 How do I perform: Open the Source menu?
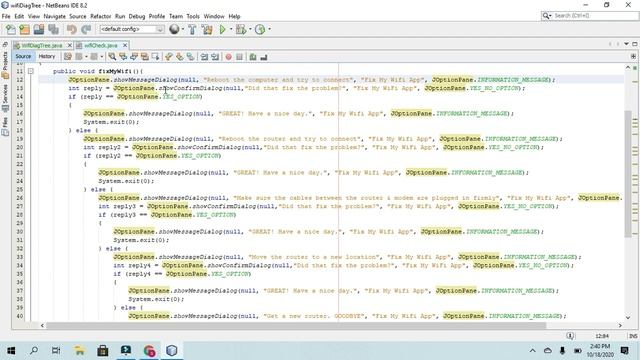click(x=78, y=16)
